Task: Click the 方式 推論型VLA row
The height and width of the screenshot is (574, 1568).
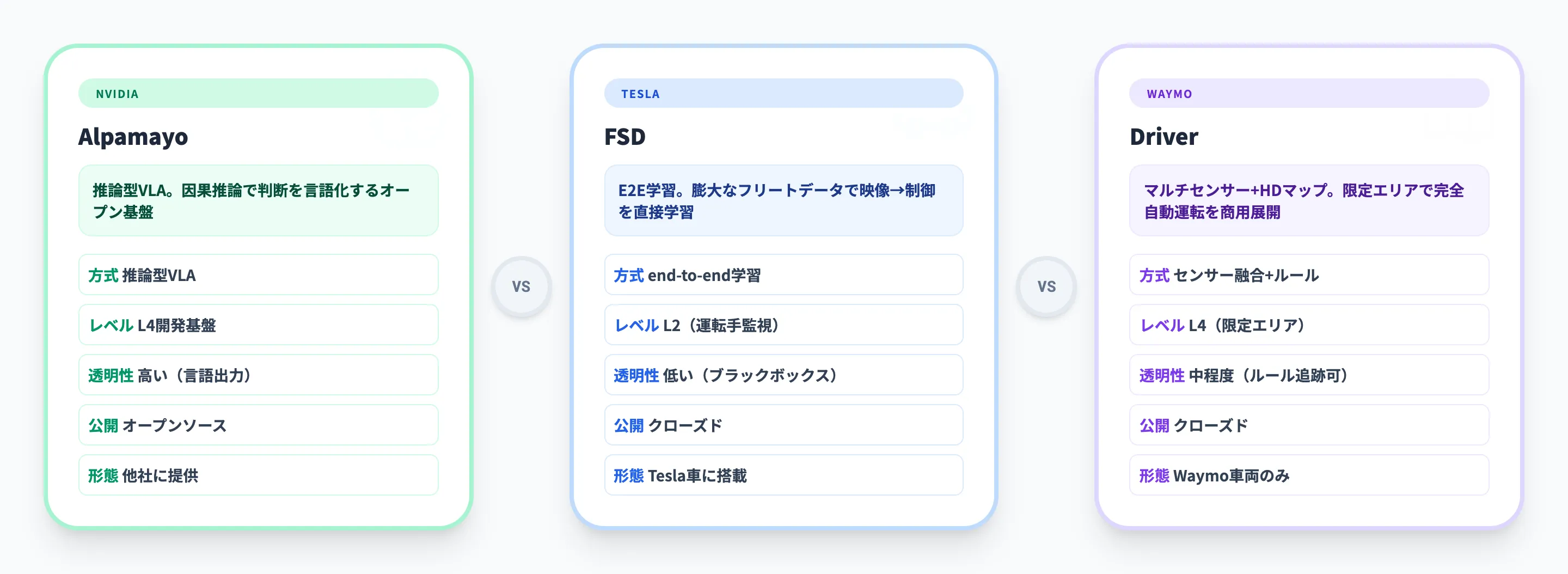Action: coord(258,275)
